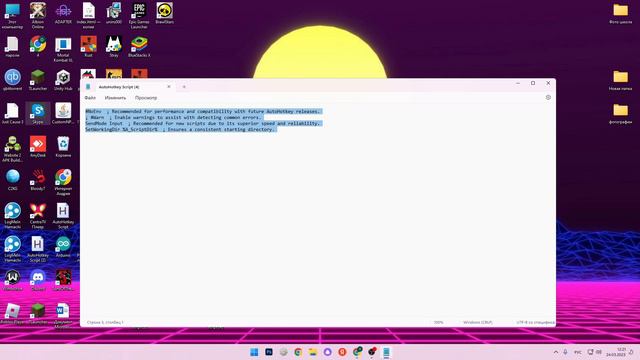
Task: Select the AutoHotkey Script (2) file icon
Action: click(x=38, y=249)
